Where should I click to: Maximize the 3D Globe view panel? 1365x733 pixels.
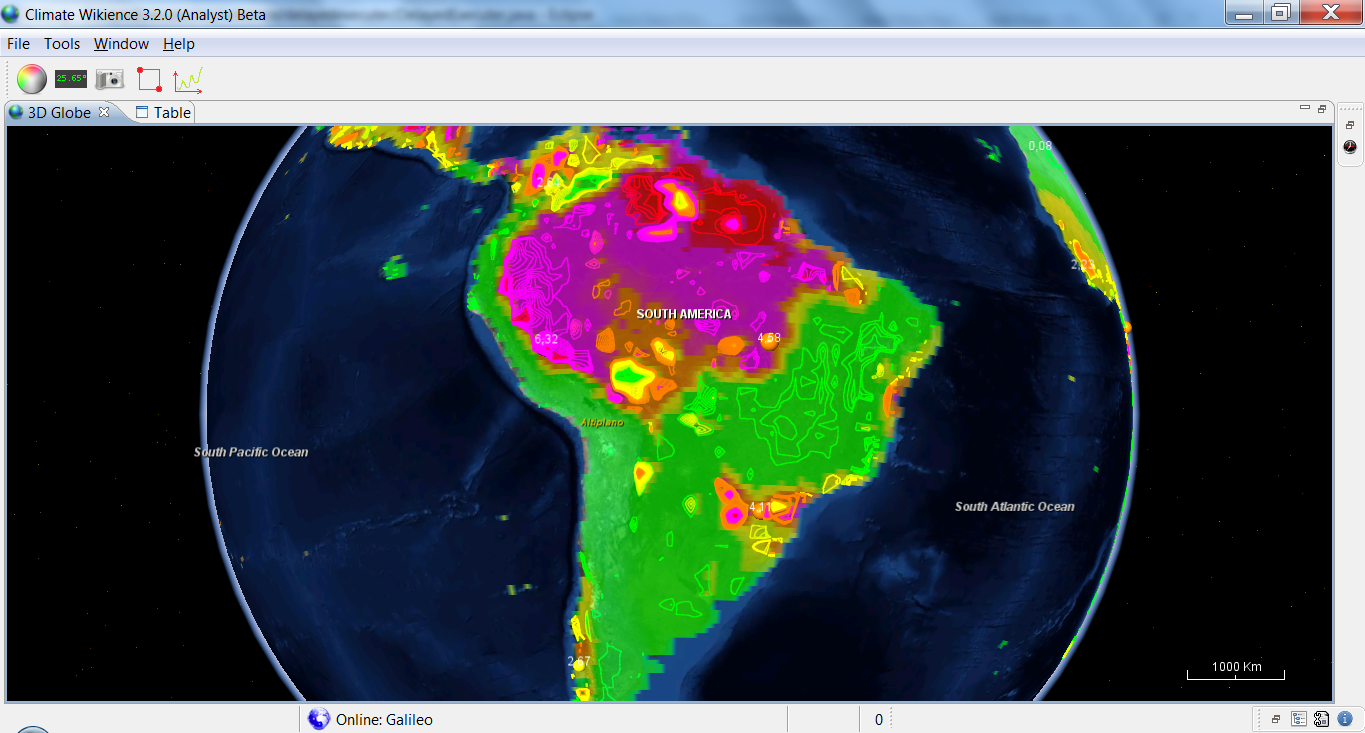[x=1321, y=109]
